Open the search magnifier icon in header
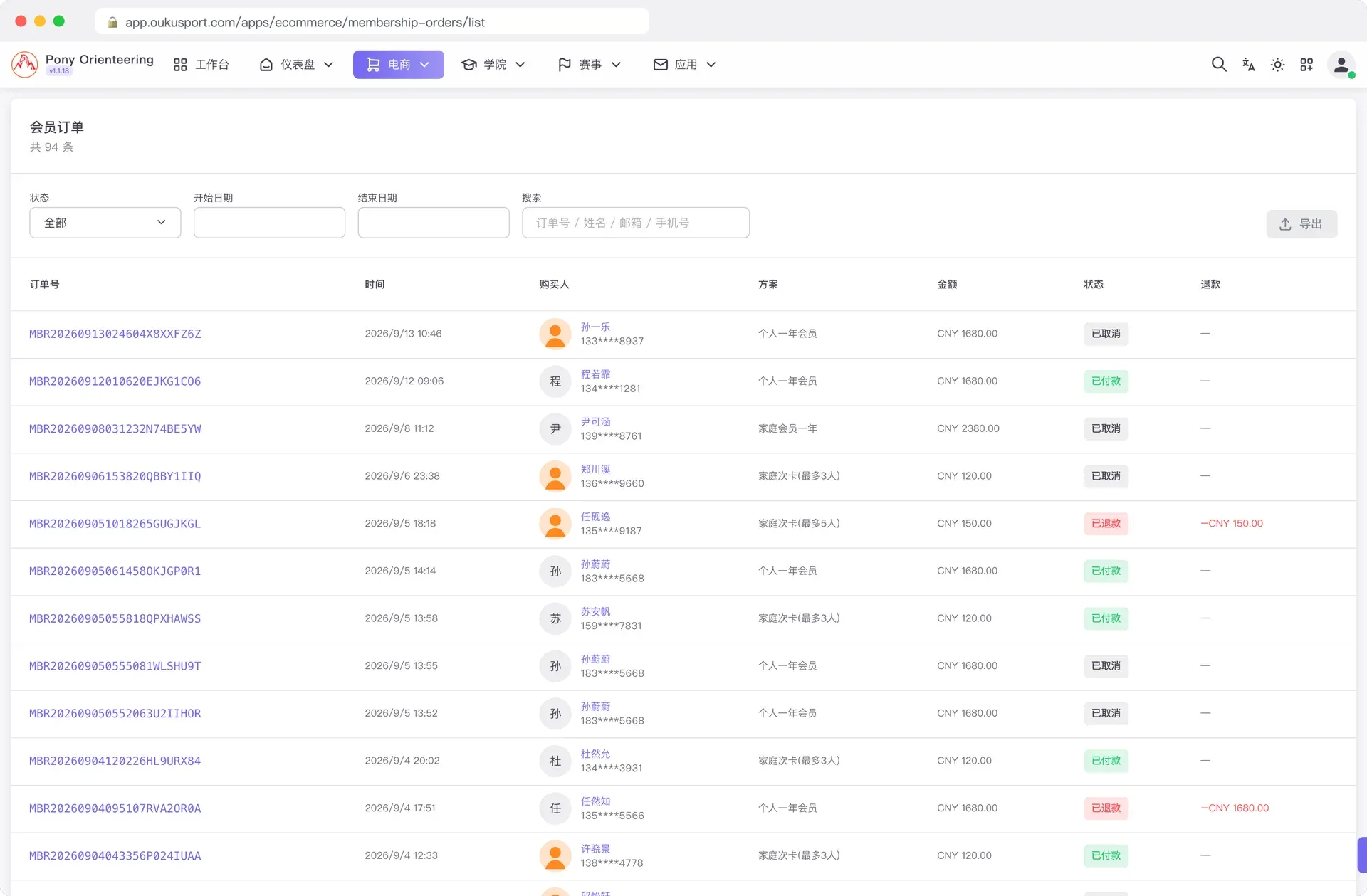This screenshot has width=1367, height=896. [x=1219, y=65]
